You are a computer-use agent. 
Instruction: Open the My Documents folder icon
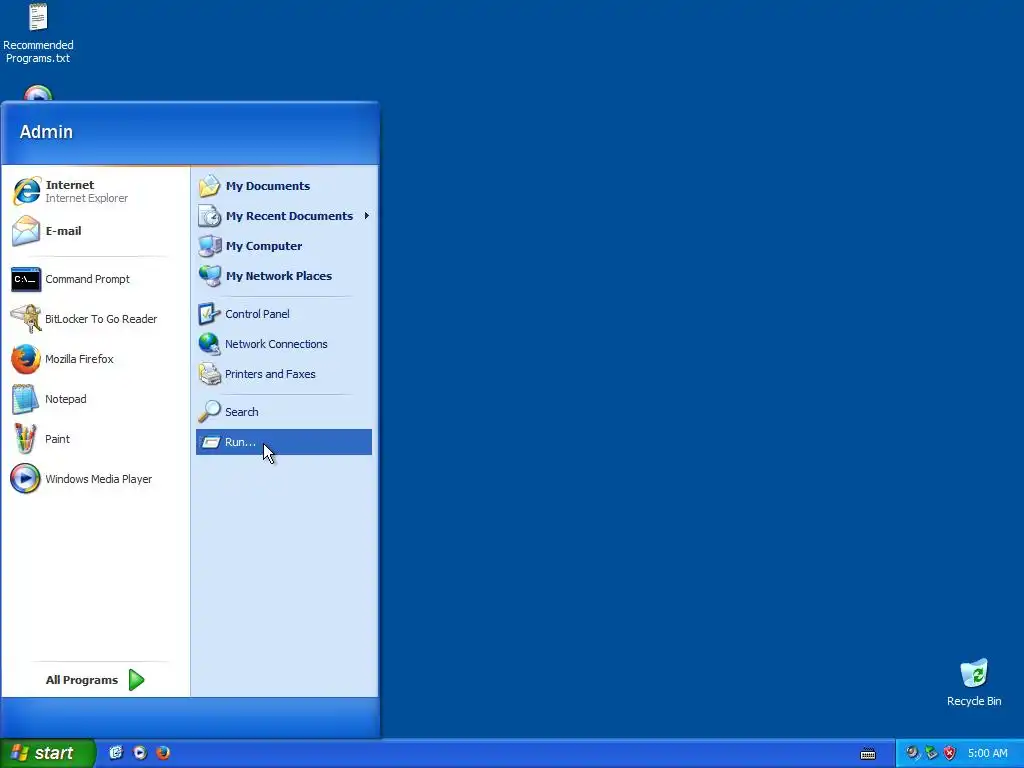point(210,186)
